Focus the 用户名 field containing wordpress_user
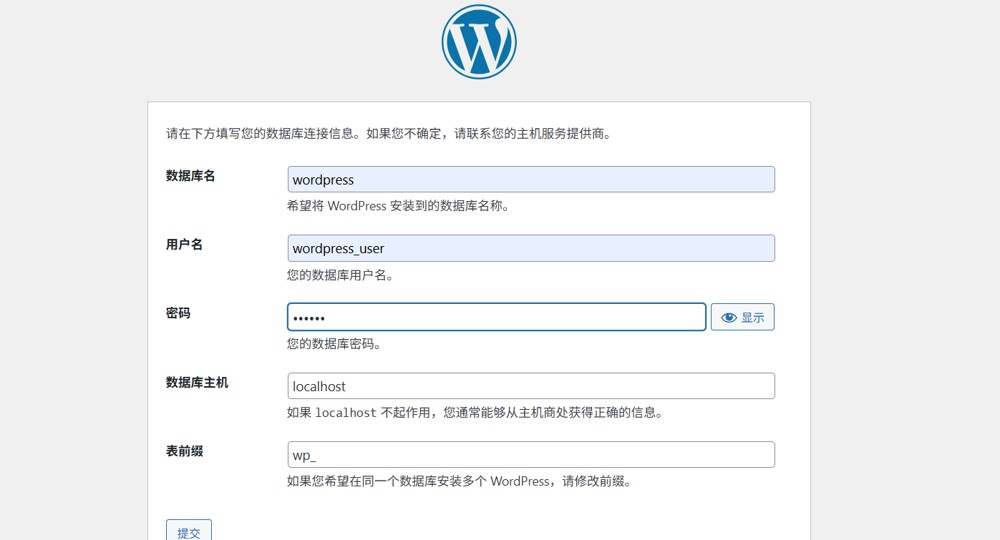 [x=531, y=248]
